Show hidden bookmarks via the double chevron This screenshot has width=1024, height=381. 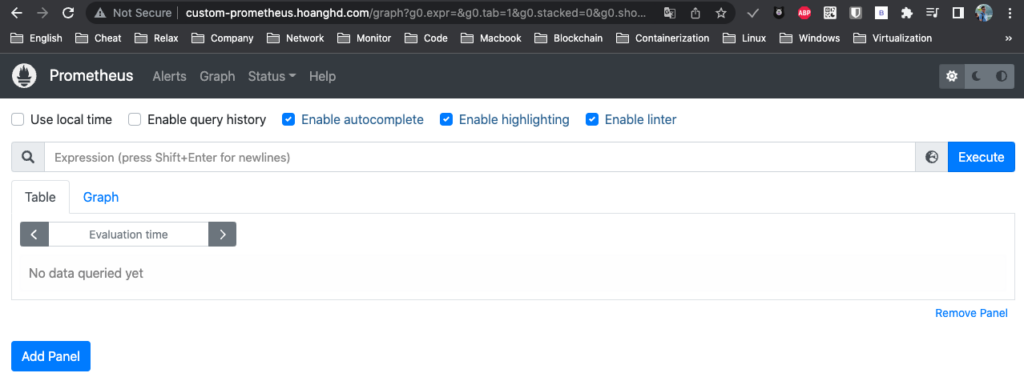pyautogui.click(x=1008, y=39)
